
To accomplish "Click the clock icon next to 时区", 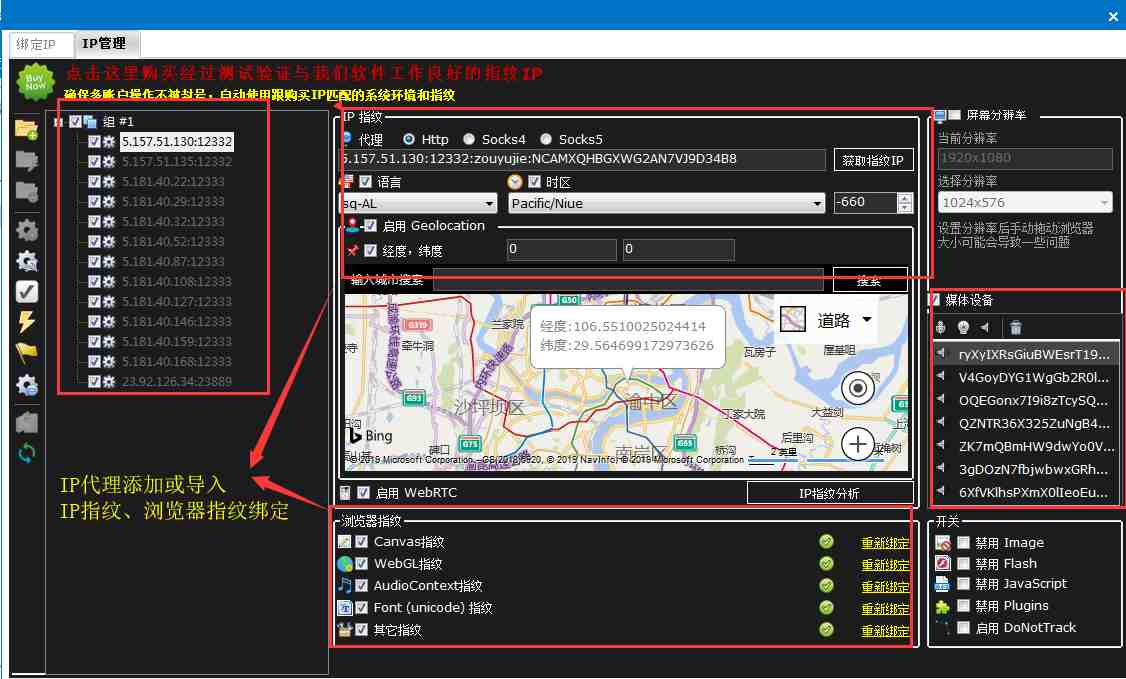I will [x=514, y=182].
